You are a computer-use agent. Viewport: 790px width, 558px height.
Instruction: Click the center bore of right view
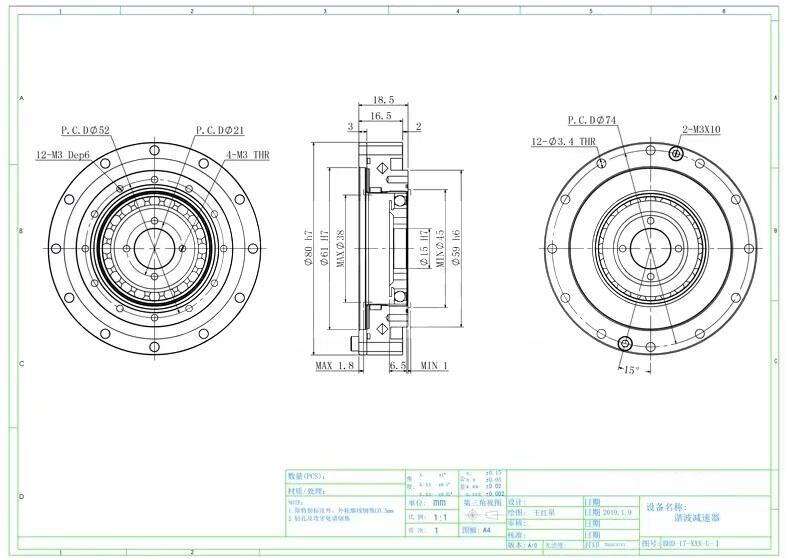click(x=649, y=245)
